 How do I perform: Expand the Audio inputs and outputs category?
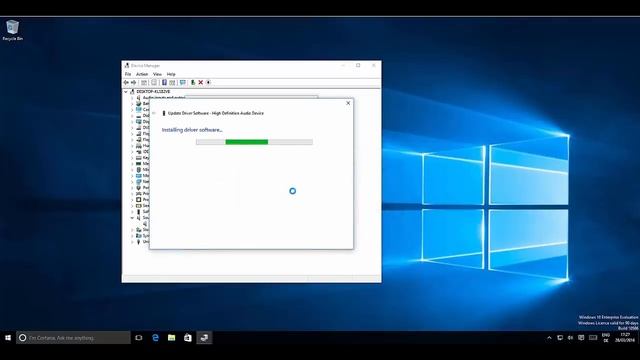[x=132, y=98]
